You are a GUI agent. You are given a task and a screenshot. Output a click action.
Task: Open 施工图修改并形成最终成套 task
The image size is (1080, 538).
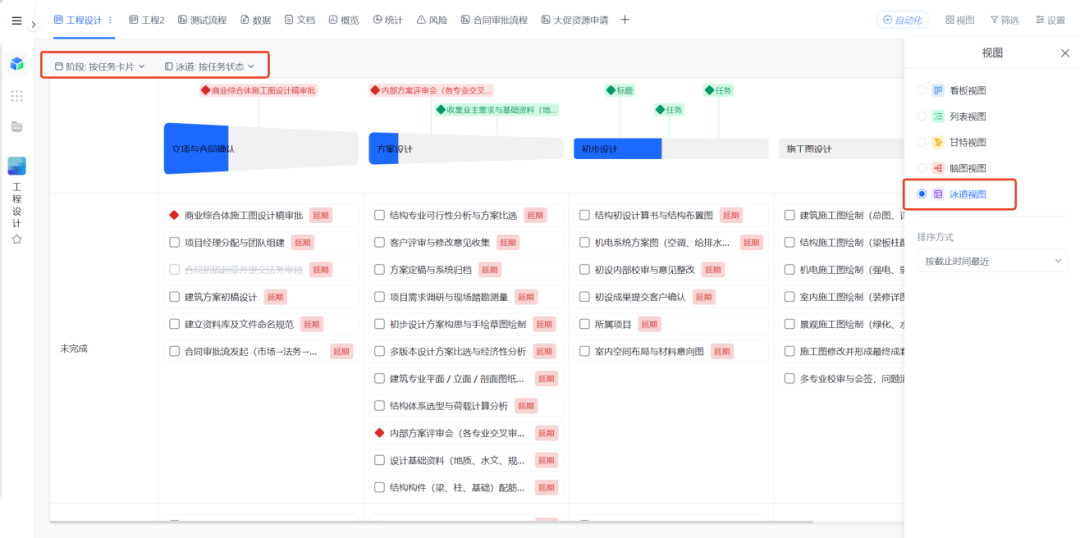click(x=852, y=351)
